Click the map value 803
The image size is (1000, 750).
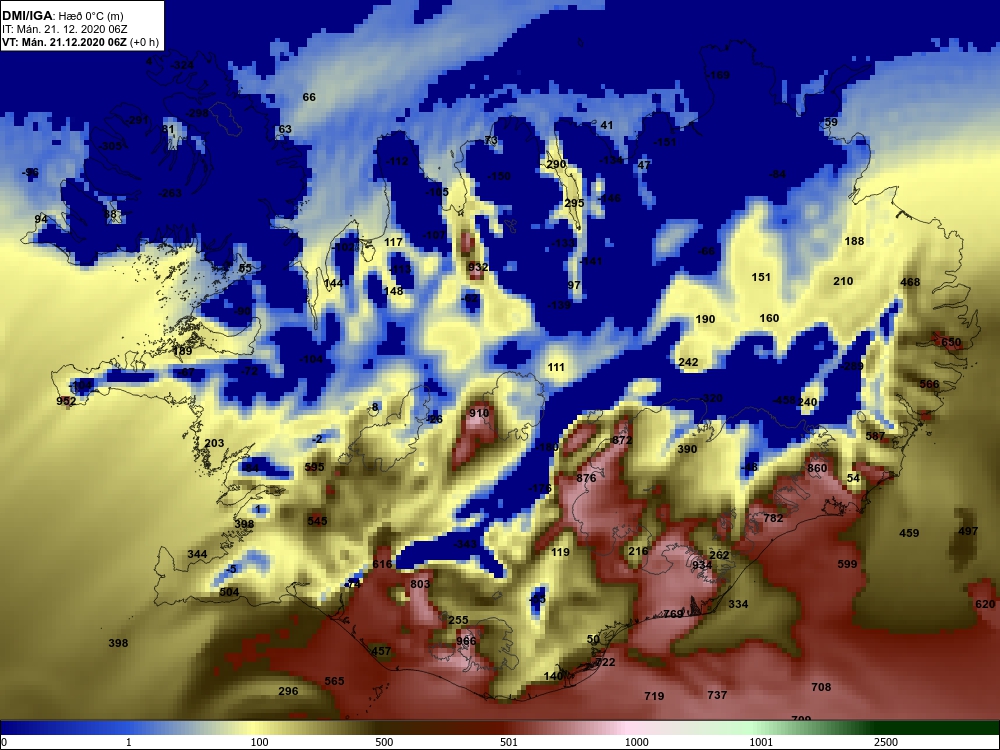pos(420,584)
